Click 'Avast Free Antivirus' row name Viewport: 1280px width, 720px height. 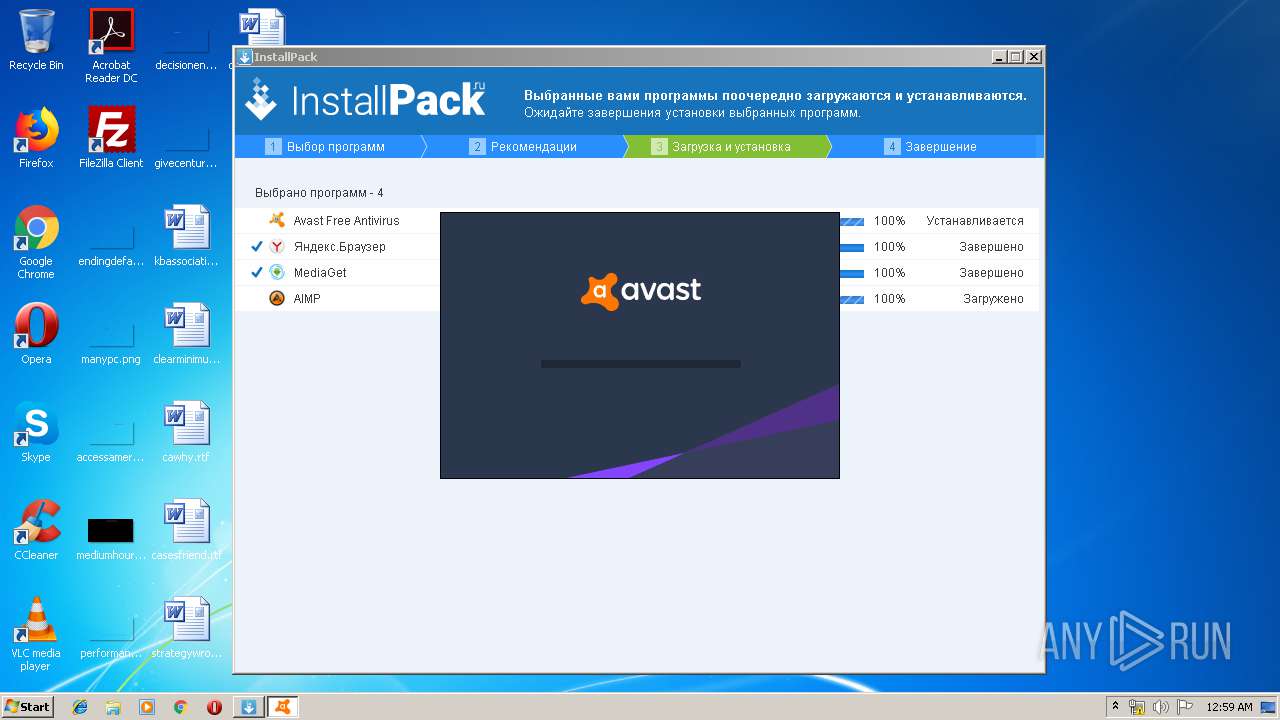click(346, 220)
